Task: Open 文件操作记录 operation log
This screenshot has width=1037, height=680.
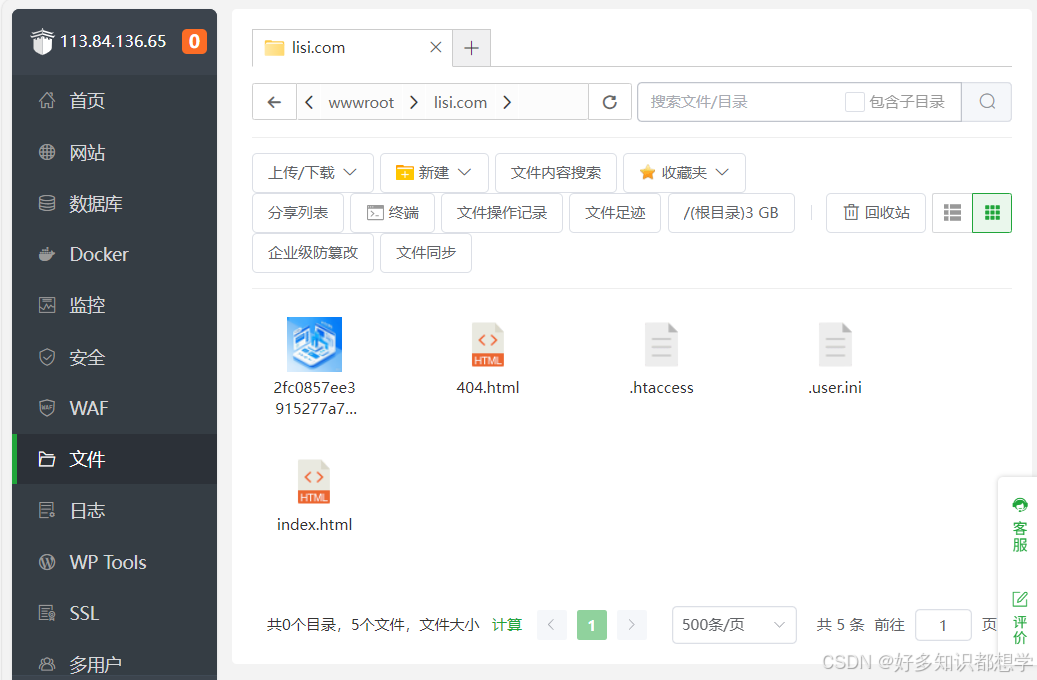Action: (x=502, y=213)
